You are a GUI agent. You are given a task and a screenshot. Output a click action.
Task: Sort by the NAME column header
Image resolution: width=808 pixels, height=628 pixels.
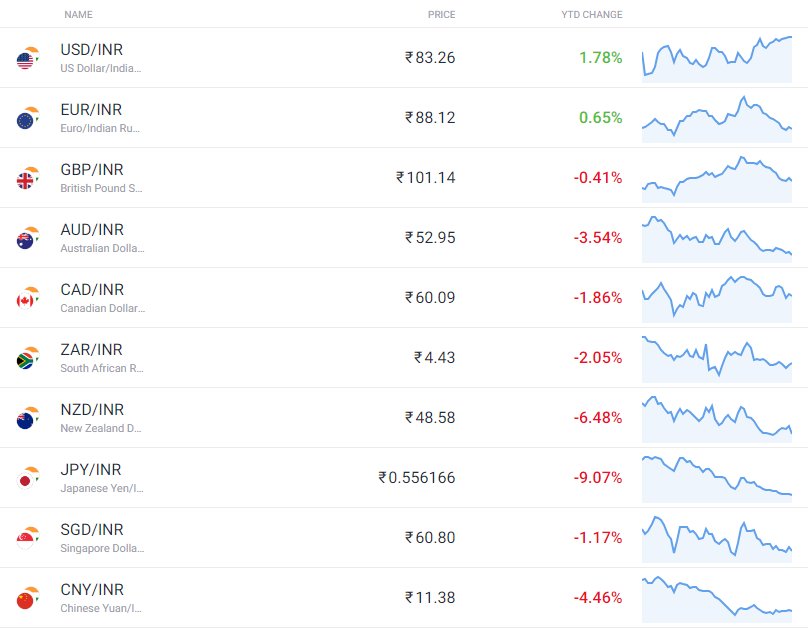coord(78,14)
